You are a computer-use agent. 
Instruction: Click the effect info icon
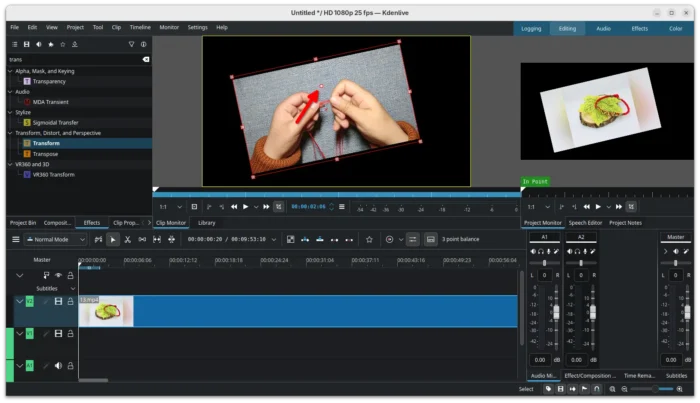pyautogui.click(x=143, y=44)
